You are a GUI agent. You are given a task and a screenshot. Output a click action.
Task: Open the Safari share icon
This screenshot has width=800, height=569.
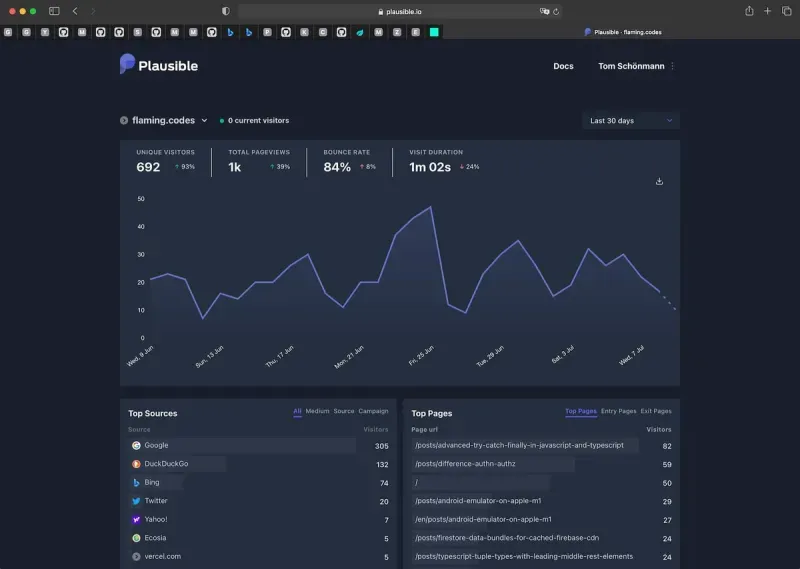[749, 11]
